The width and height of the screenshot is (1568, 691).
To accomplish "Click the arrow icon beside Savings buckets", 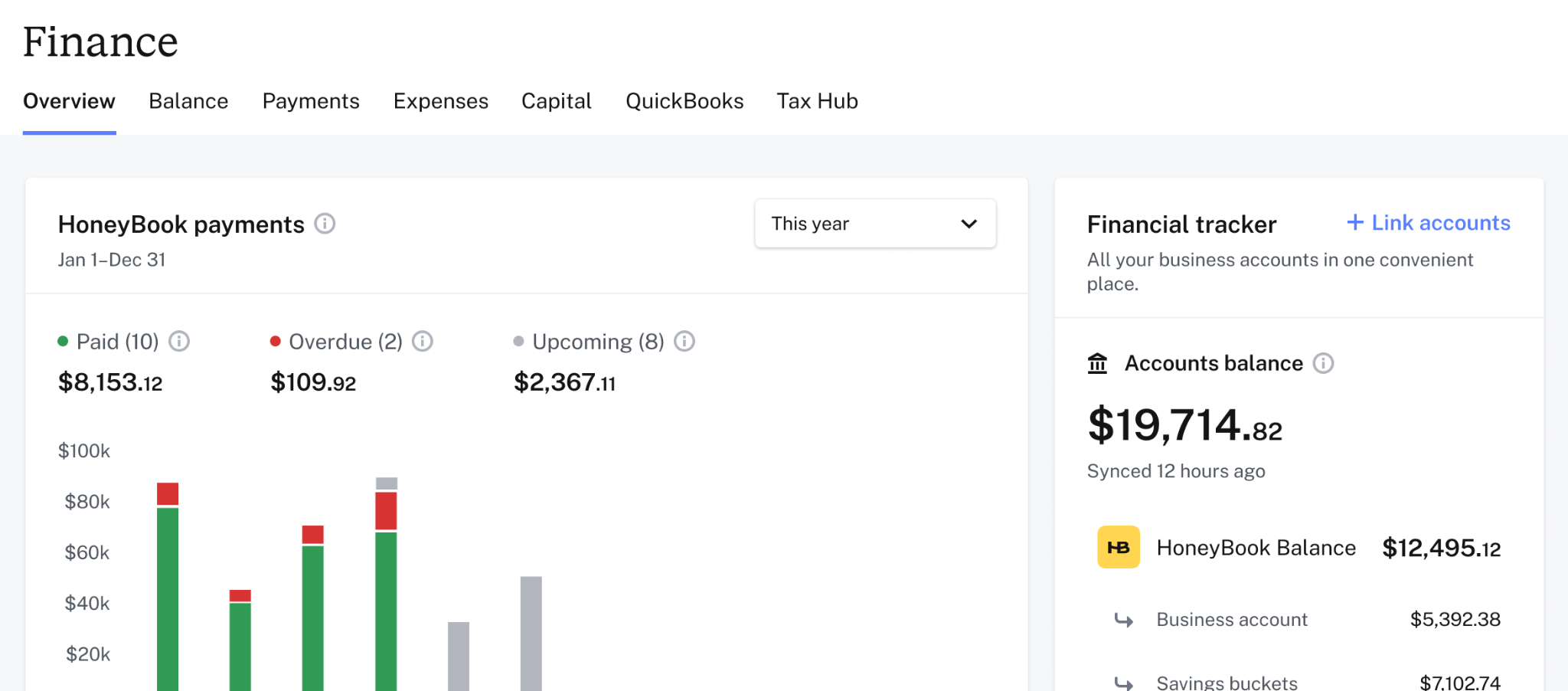I will click(x=1123, y=683).
